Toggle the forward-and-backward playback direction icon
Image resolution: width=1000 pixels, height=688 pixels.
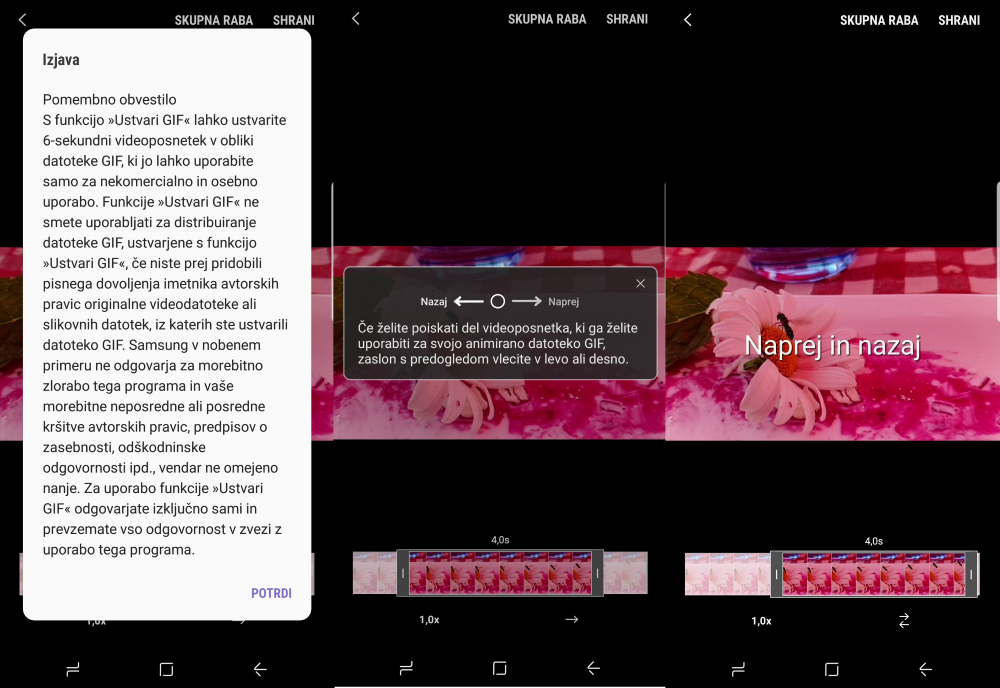click(904, 620)
